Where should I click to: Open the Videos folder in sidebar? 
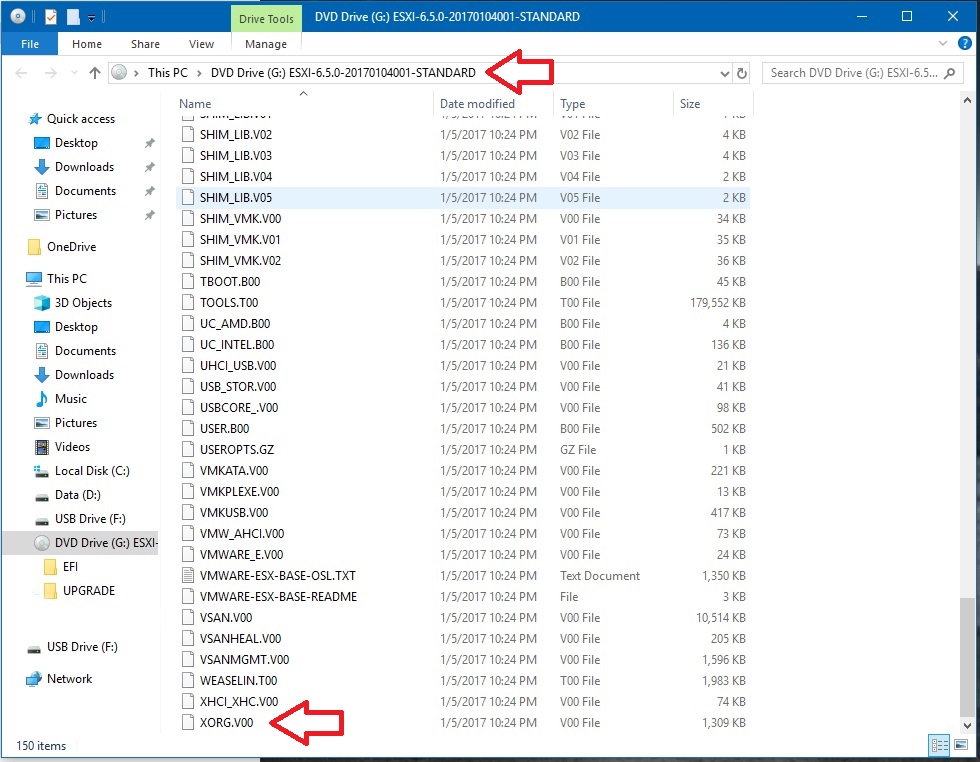click(x=72, y=447)
